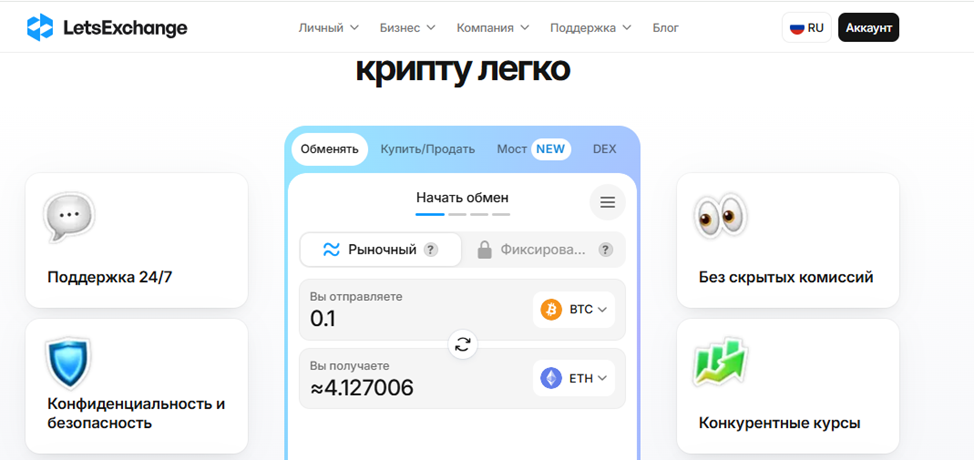Show help for the fixed rate option
Viewport: 974px width, 460px height.
click(606, 250)
